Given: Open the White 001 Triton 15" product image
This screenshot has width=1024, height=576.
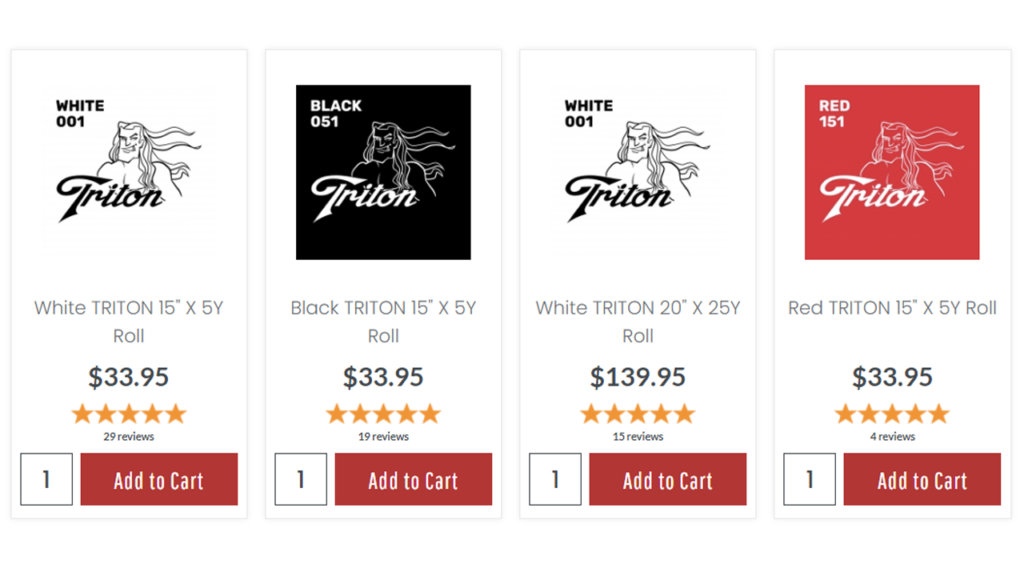Looking at the screenshot, I should tap(129, 172).
